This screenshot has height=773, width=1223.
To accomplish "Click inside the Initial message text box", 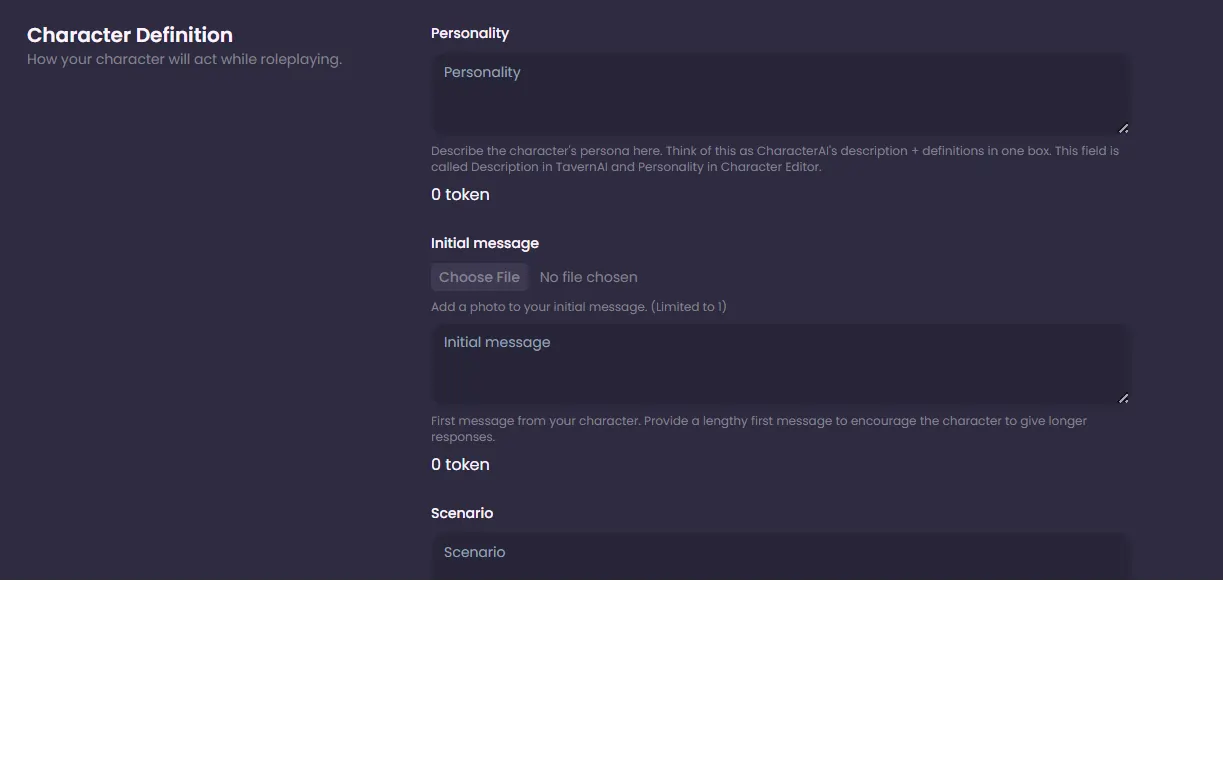I will [x=778, y=364].
